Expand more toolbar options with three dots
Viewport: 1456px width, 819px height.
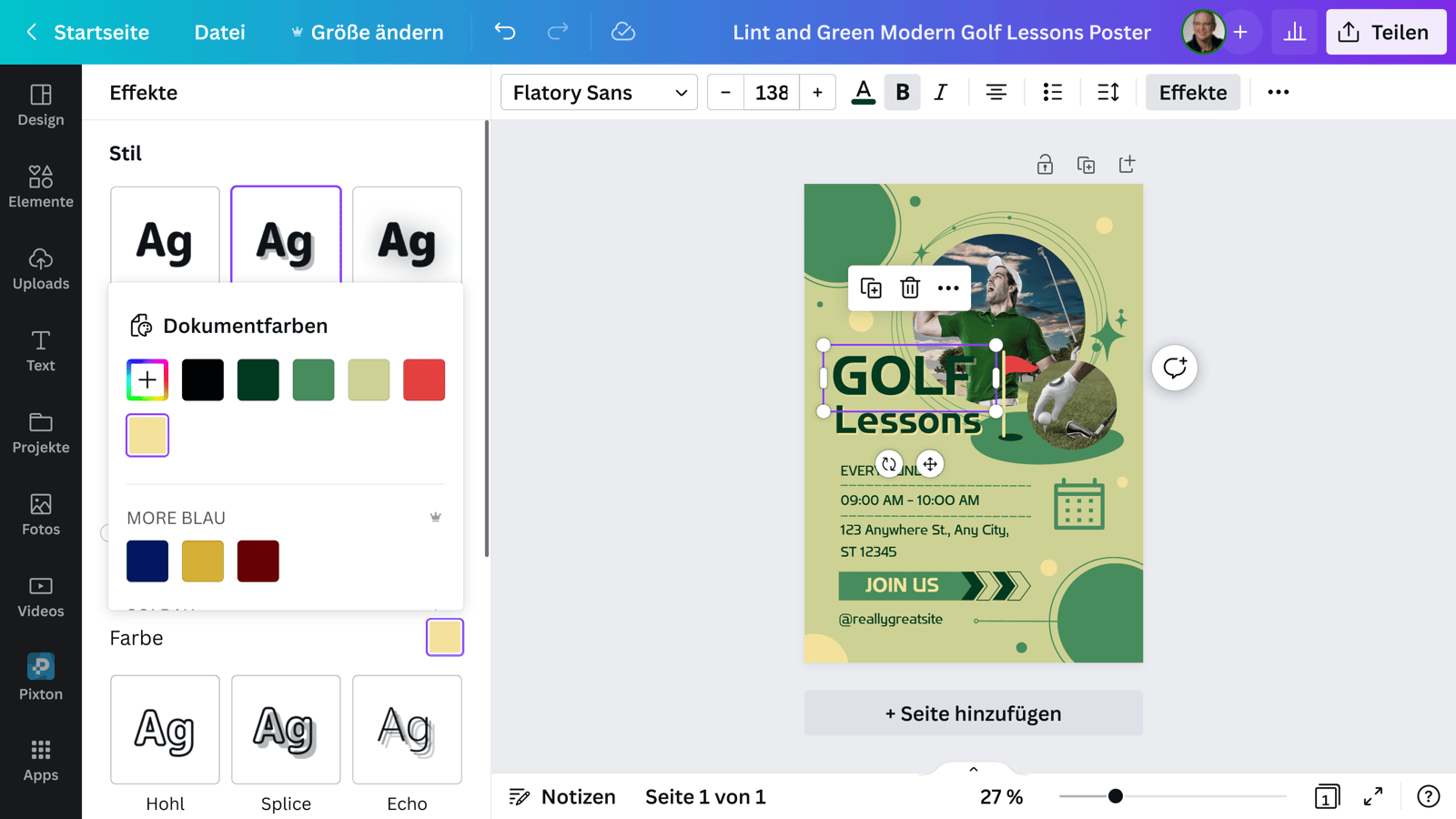coord(1278,92)
